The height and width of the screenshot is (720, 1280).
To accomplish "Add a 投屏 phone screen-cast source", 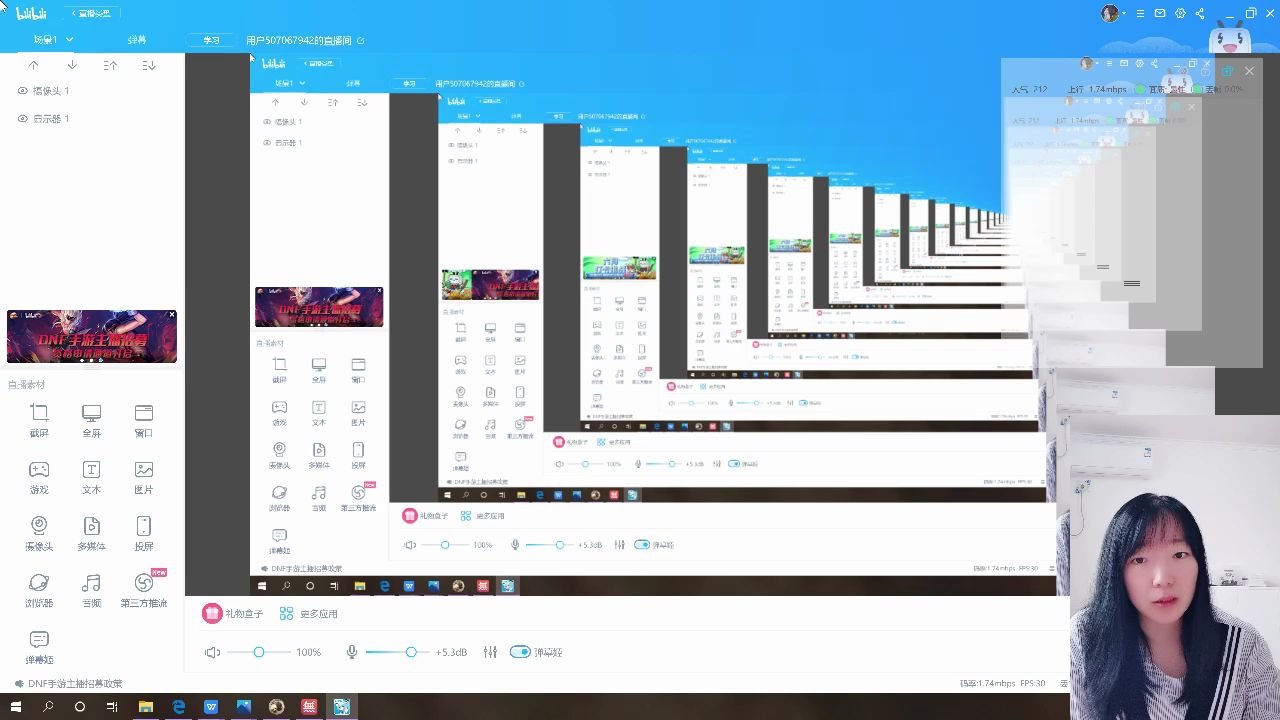I will point(144,534).
